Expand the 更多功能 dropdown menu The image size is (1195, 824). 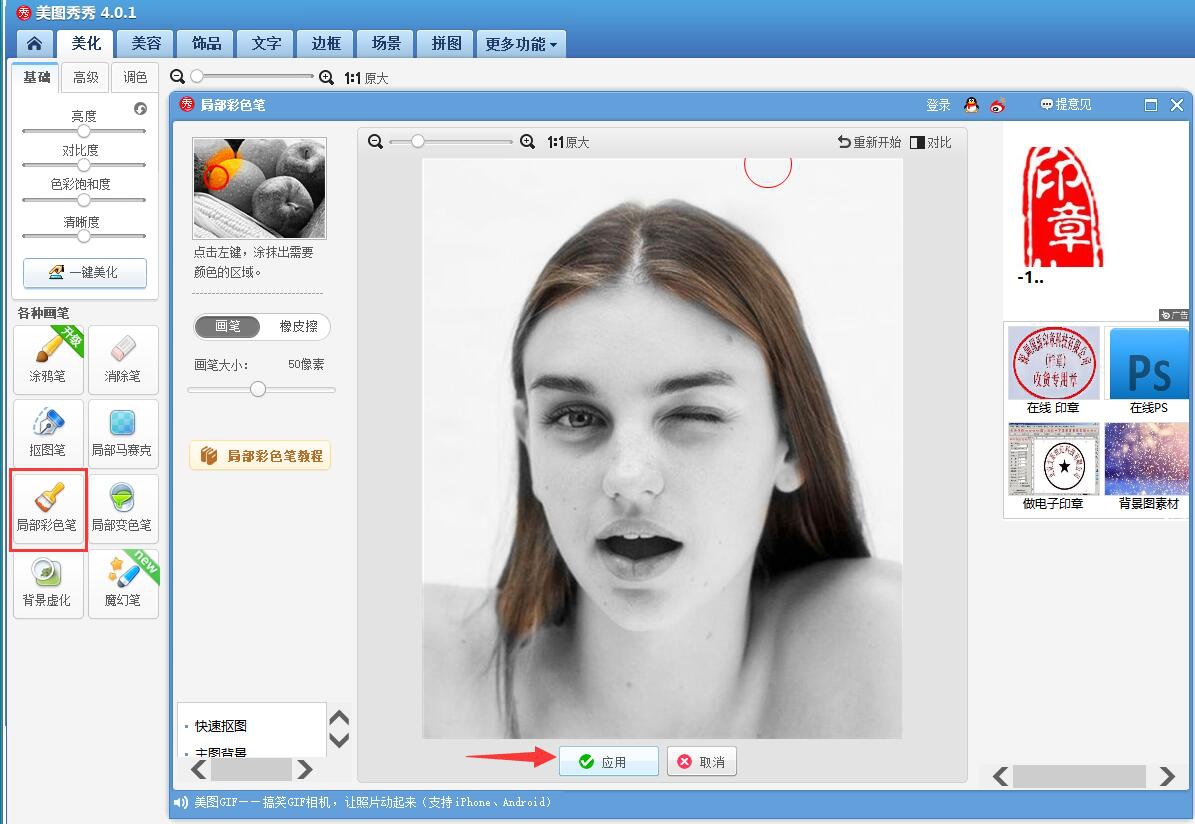point(521,44)
